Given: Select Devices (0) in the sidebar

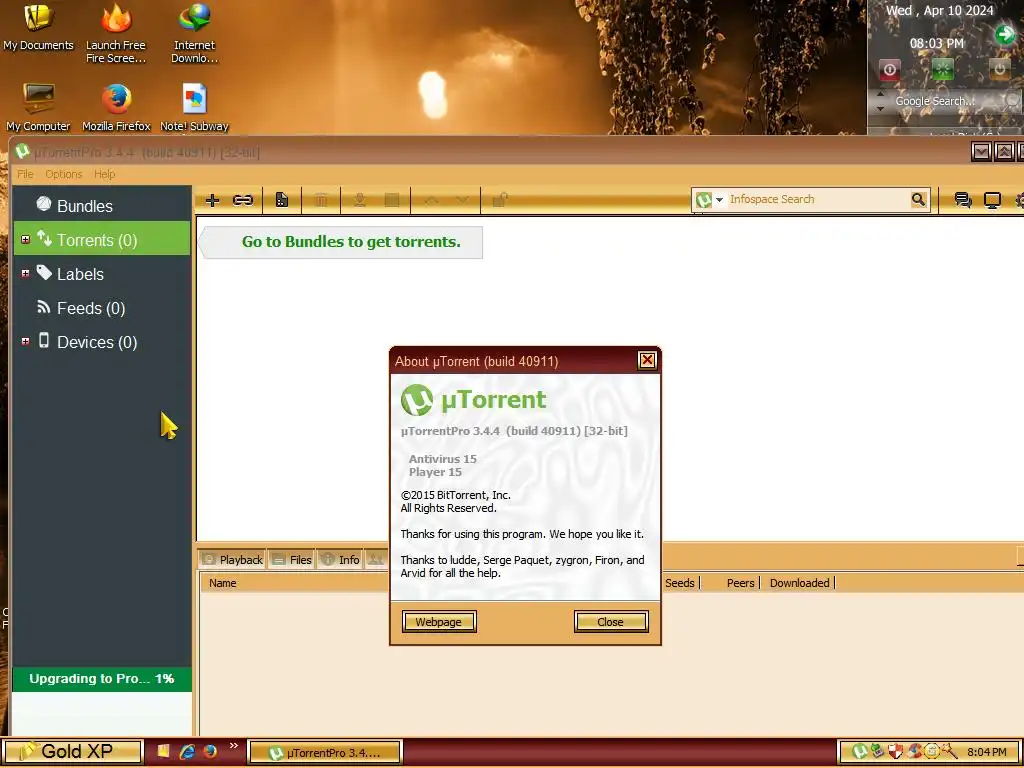Looking at the screenshot, I should pos(102,342).
